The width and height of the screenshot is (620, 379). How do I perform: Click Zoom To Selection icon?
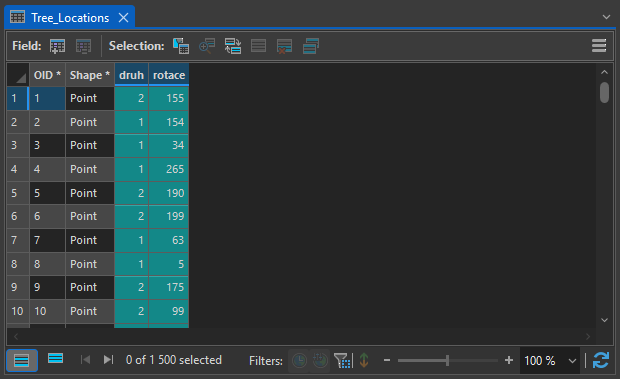(207, 46)
